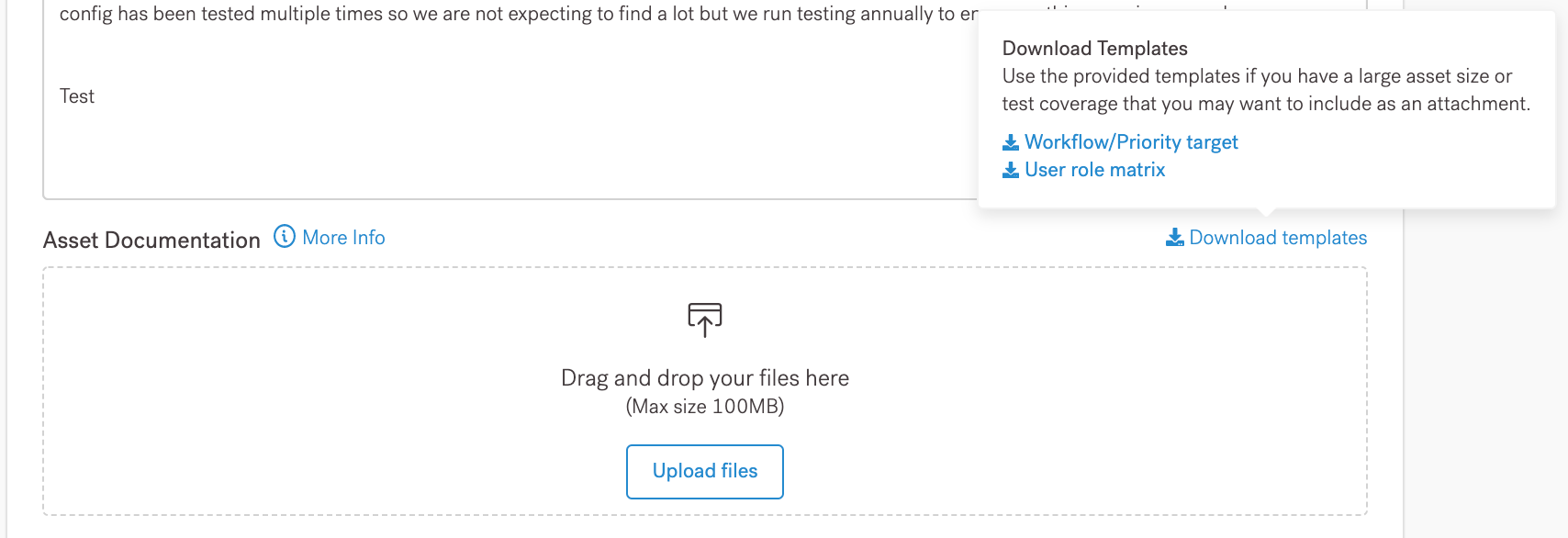Click the popover's pointer arrow above Download templates

(1266, 213)
